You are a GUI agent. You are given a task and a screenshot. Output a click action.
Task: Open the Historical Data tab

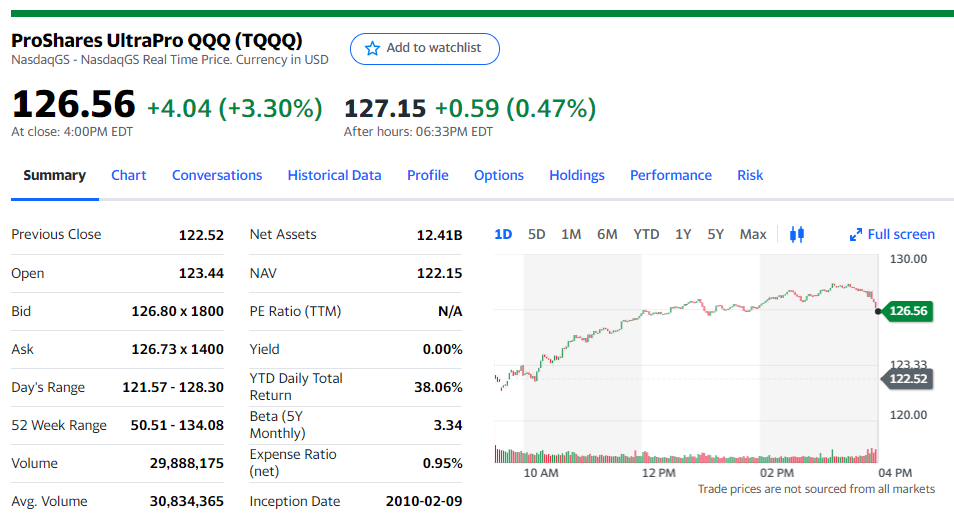(335, 175)
